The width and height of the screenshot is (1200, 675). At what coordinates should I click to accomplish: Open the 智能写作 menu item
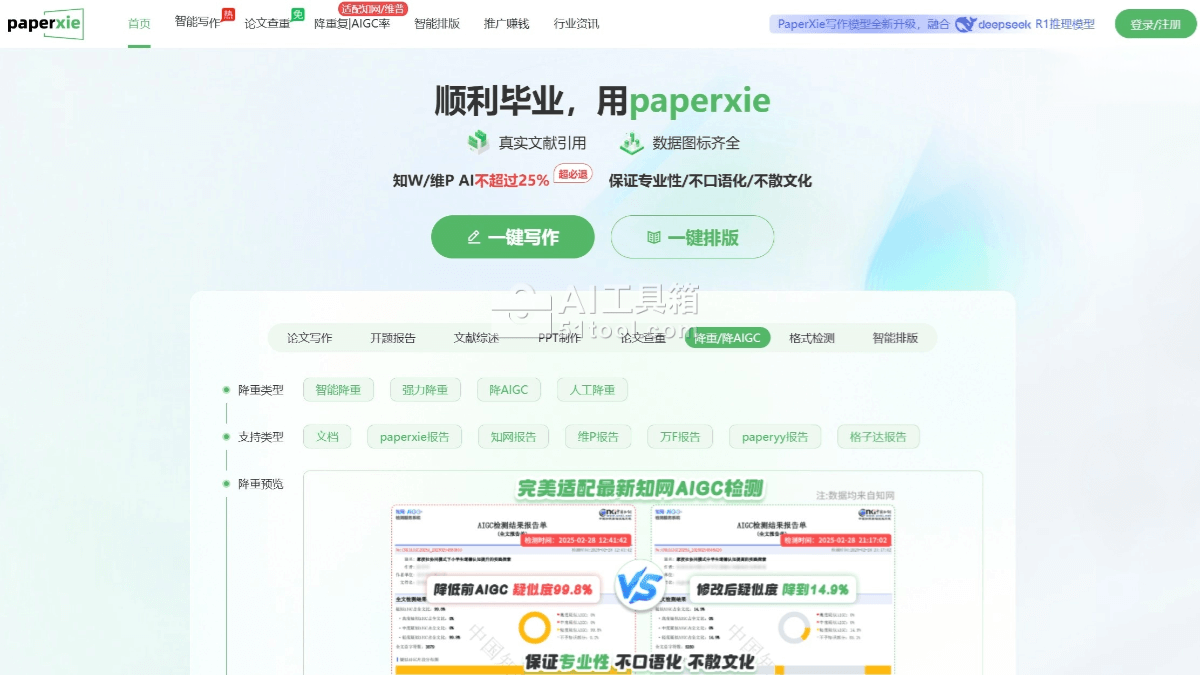click(x=197, y=22)
